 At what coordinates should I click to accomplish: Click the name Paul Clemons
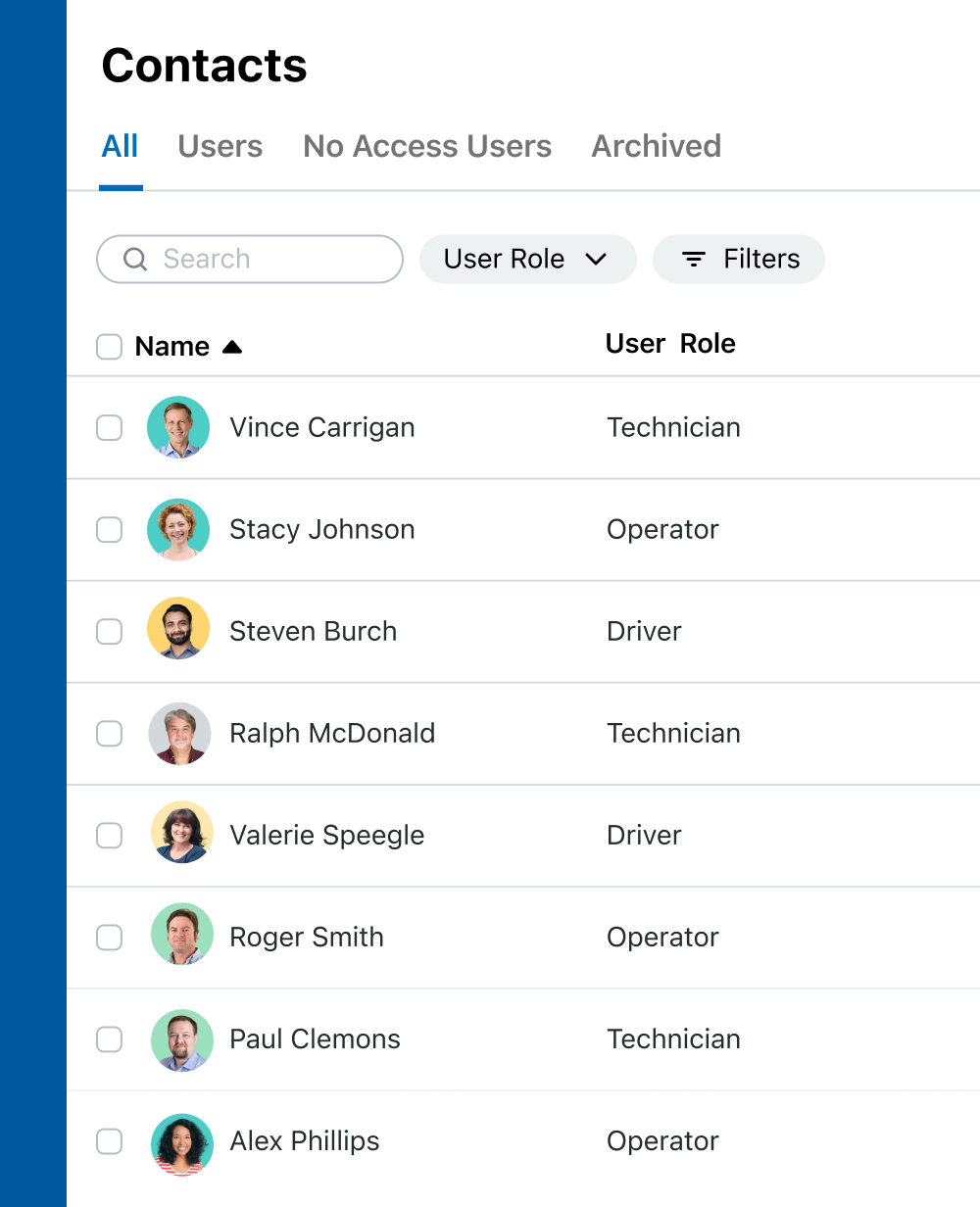point(315,1038)
